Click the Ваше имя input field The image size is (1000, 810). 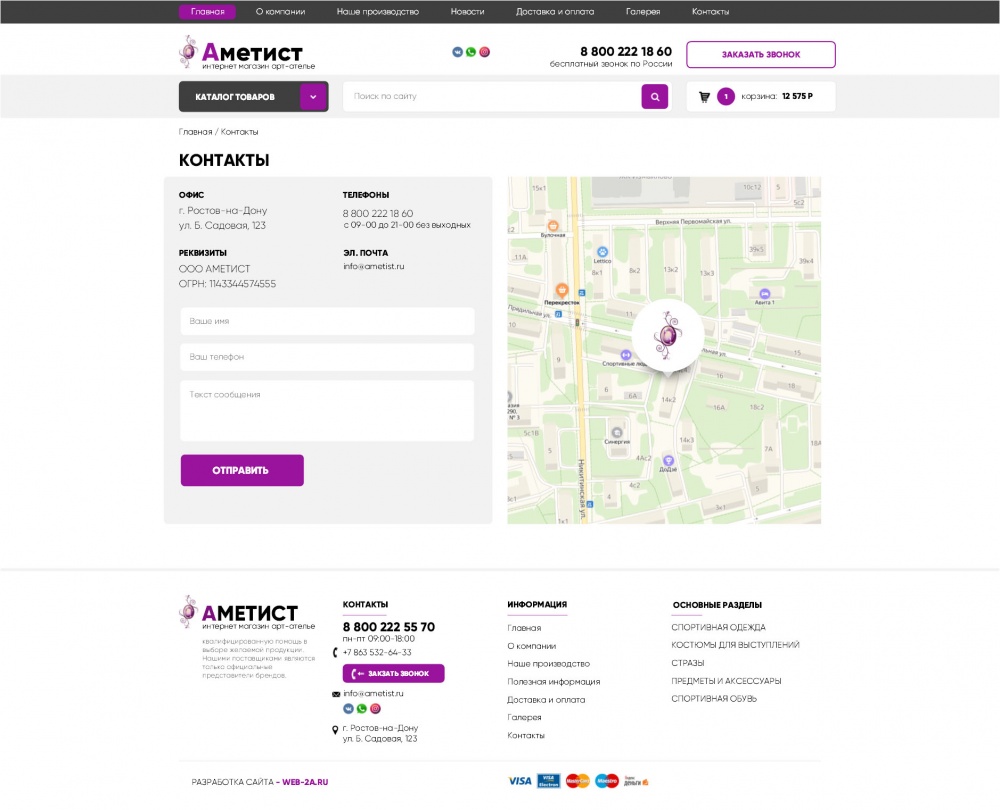(x=327, y=322)
